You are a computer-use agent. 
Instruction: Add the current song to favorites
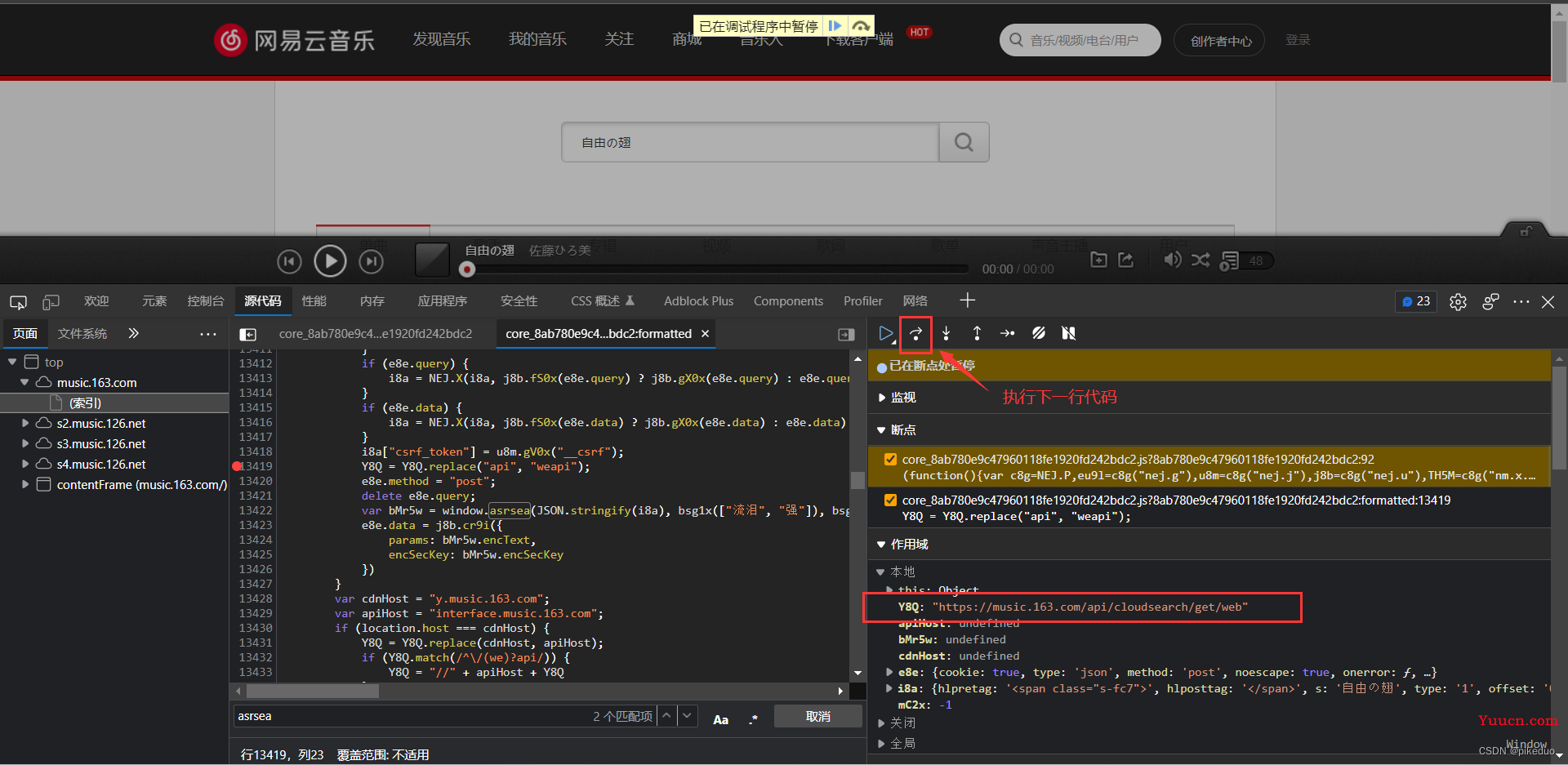[1099, 260]
